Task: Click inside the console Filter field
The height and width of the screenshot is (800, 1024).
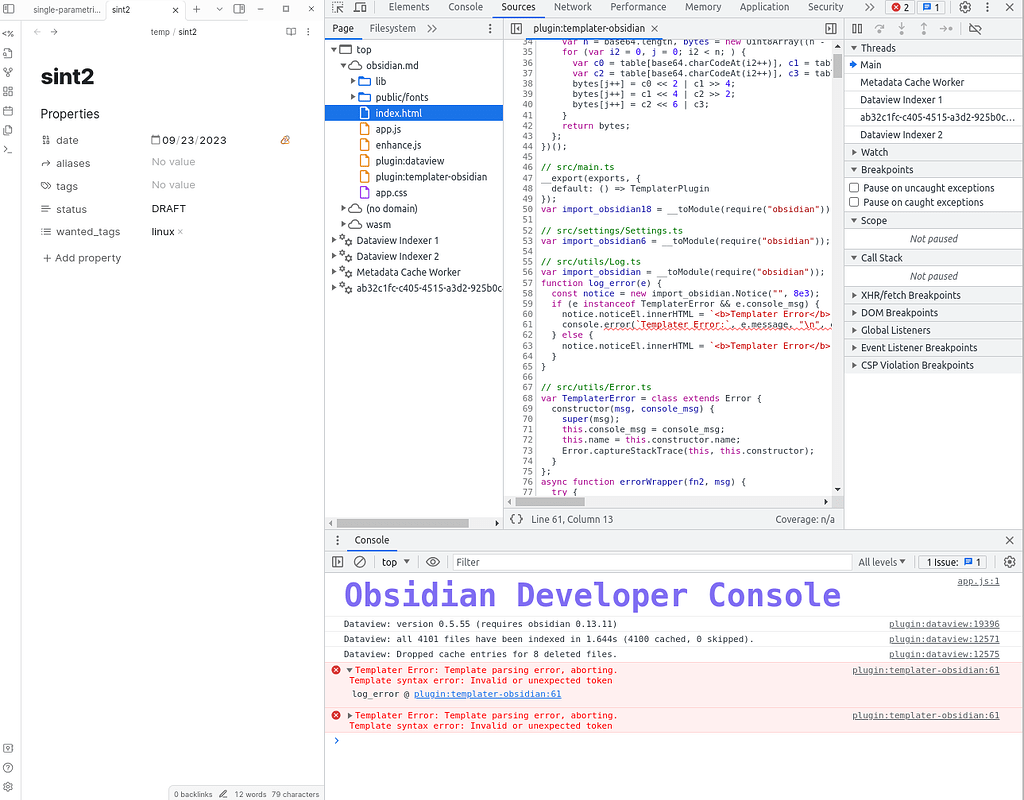Action: (x=550, y=561)
